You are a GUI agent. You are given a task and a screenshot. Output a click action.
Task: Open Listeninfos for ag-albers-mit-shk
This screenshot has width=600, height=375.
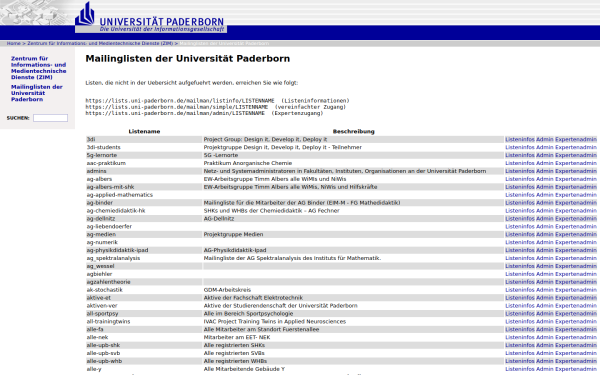pyautogui.click(x=520, y=187)
